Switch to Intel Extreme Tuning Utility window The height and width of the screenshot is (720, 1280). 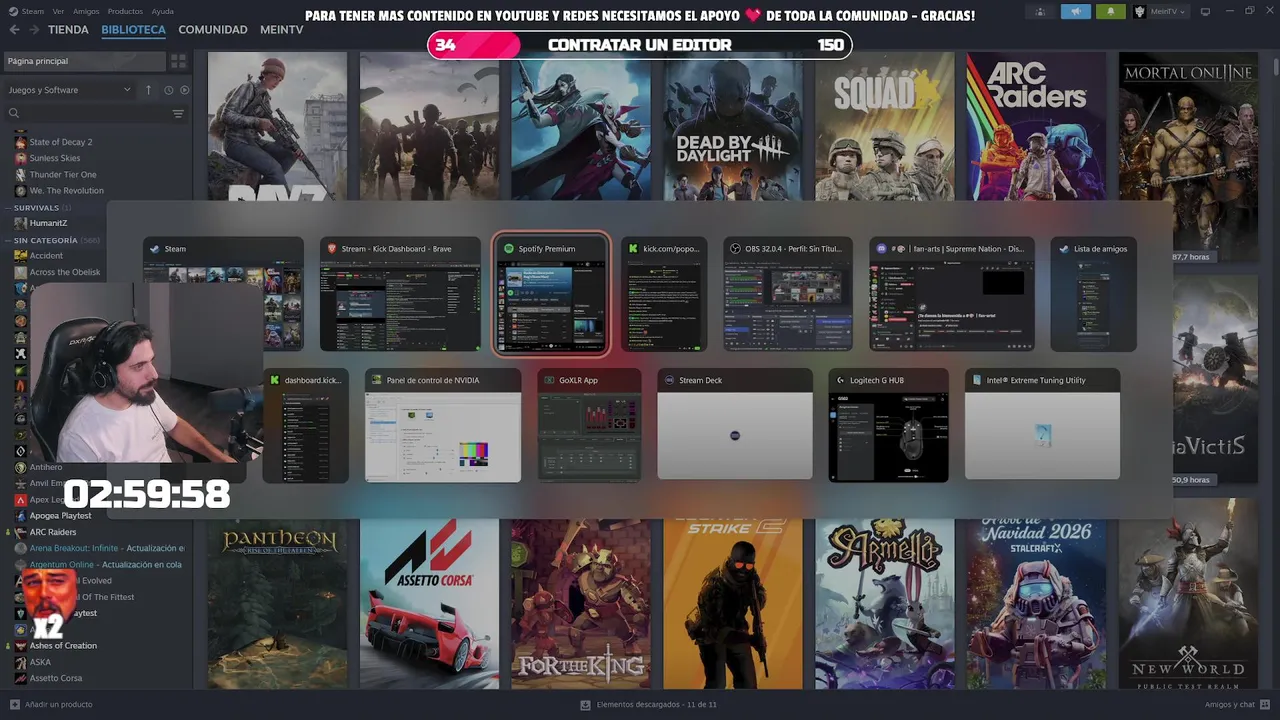click(x=1042, y=426)
